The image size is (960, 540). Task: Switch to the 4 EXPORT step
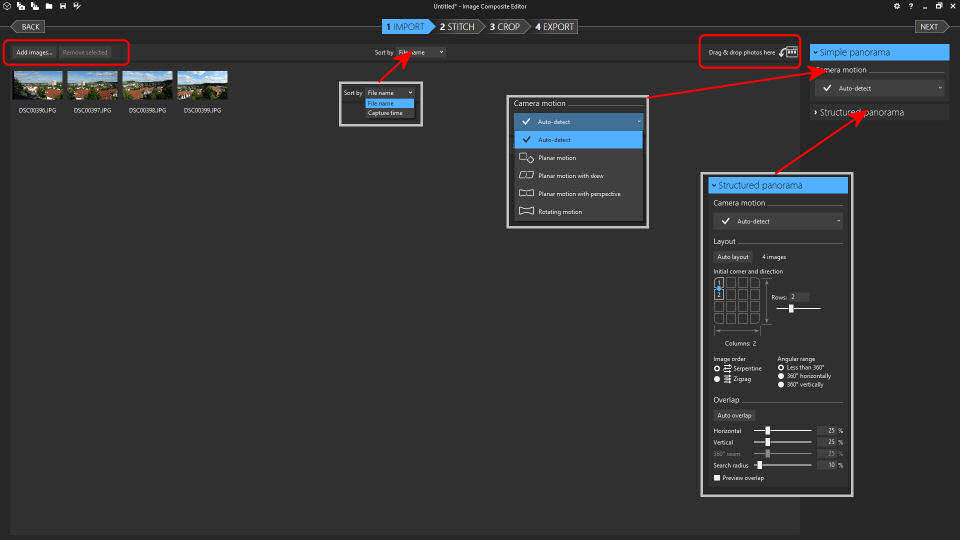pyautogui.click(x=554, y=27)
